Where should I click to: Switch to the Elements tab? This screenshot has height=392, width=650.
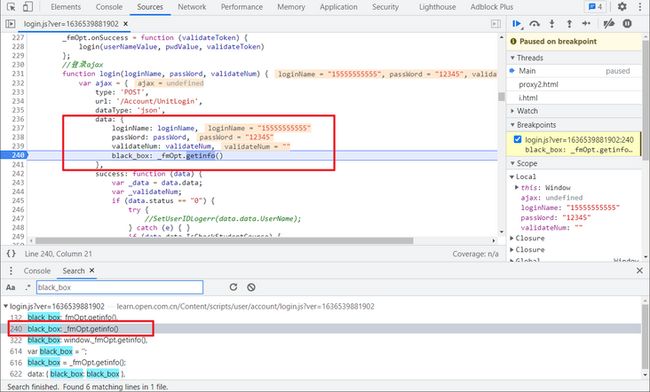click(65, 7)
